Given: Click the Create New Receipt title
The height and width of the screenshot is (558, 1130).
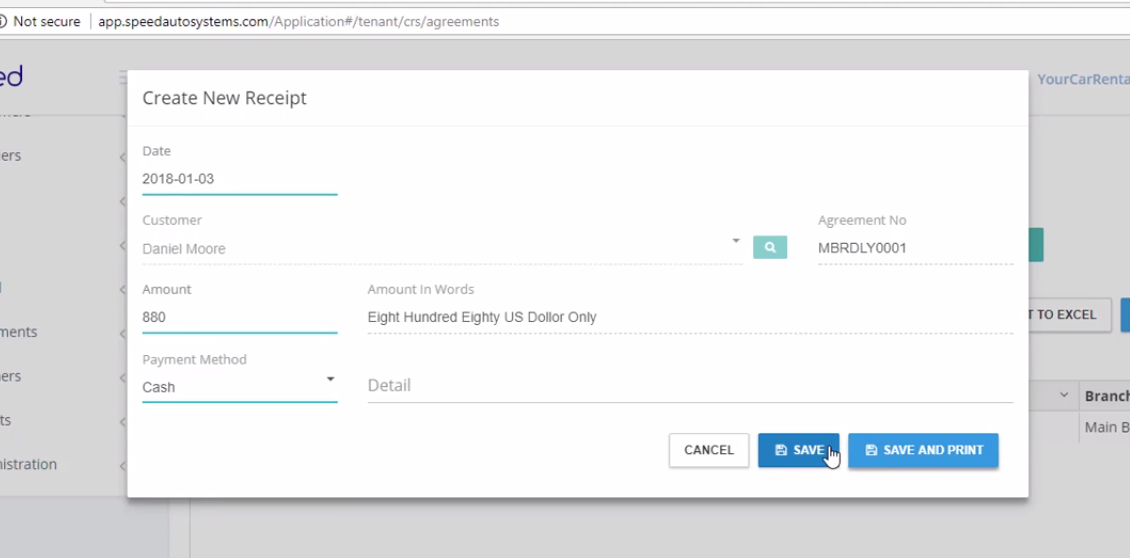Looking at the screenshot, I should (x=224, y=98).
